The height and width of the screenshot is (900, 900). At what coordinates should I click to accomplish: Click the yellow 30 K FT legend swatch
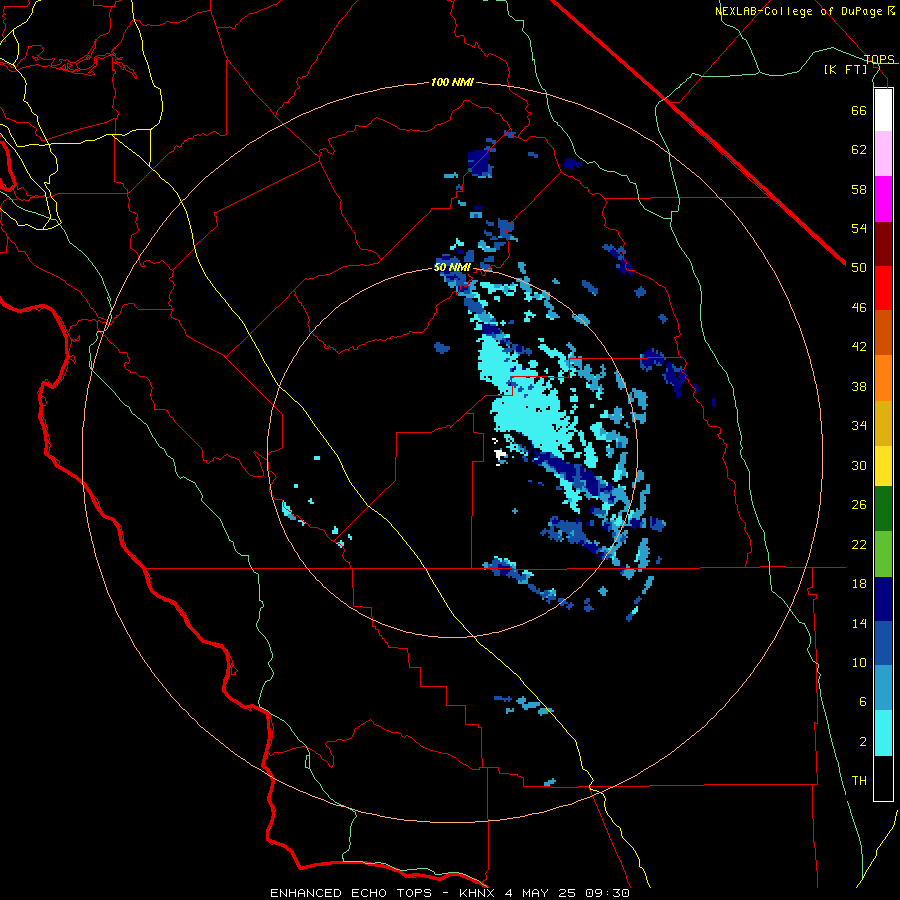click(x=883, y=466)
